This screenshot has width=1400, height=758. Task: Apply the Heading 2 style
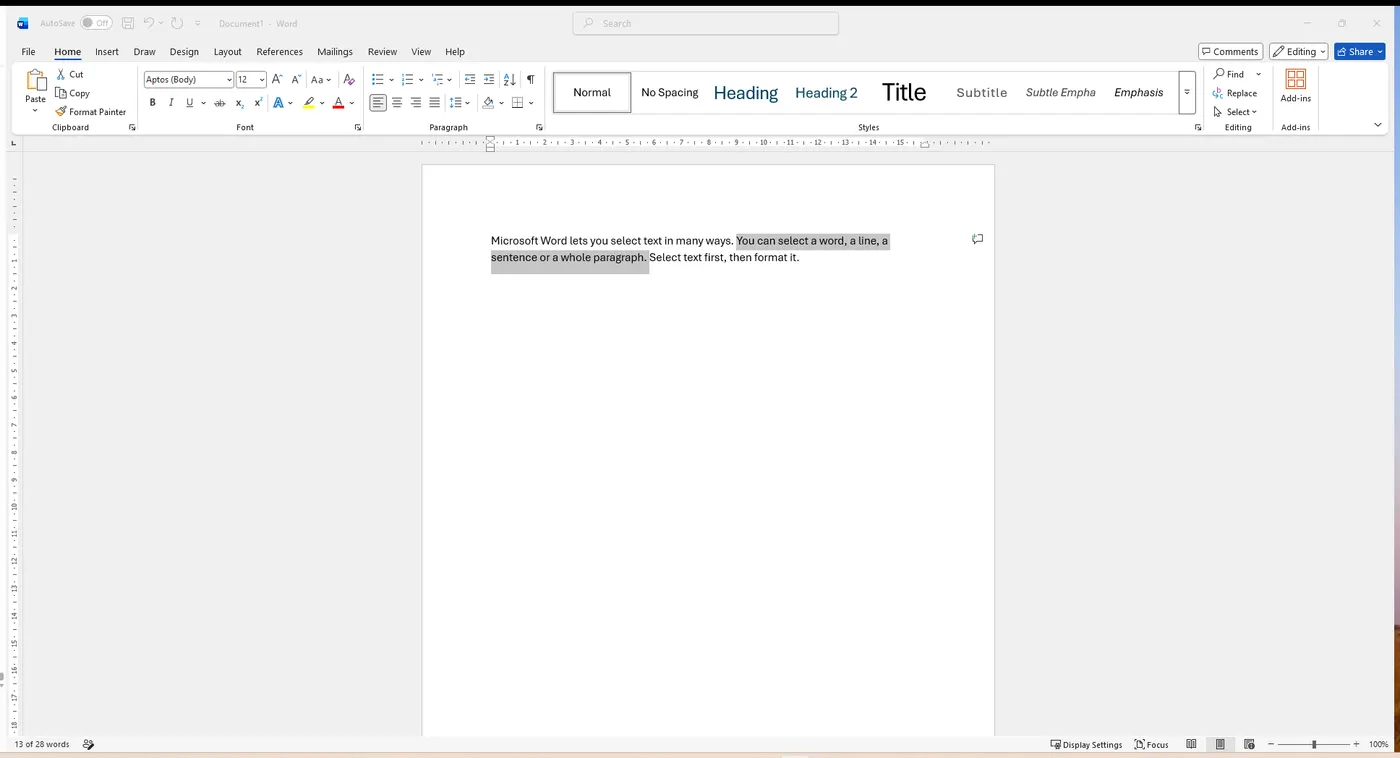[826, 93]
